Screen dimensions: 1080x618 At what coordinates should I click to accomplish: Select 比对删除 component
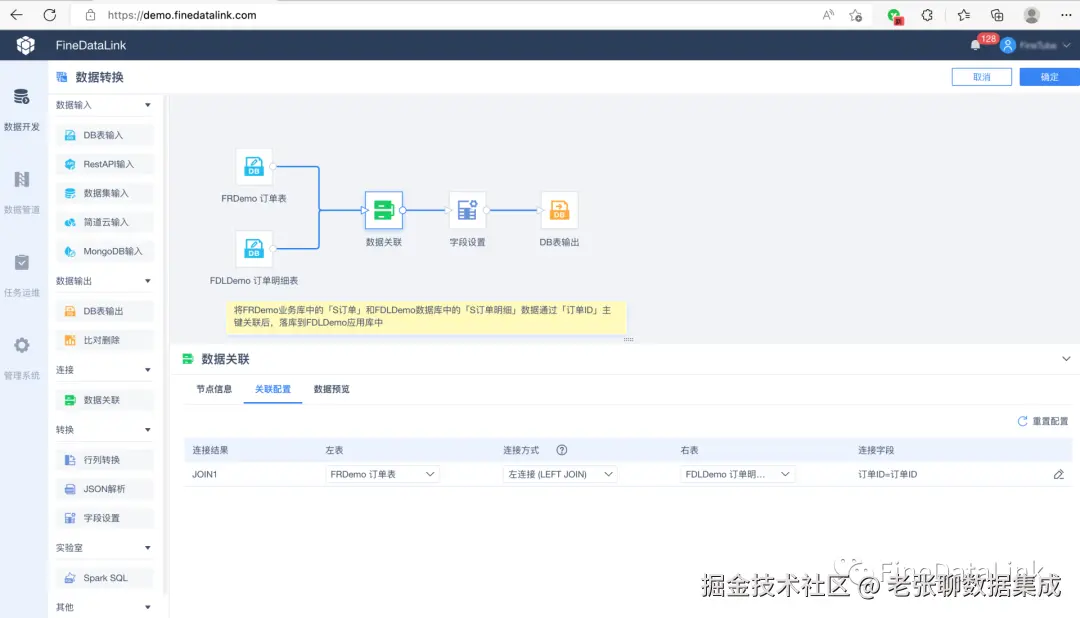tap(105, 340)
